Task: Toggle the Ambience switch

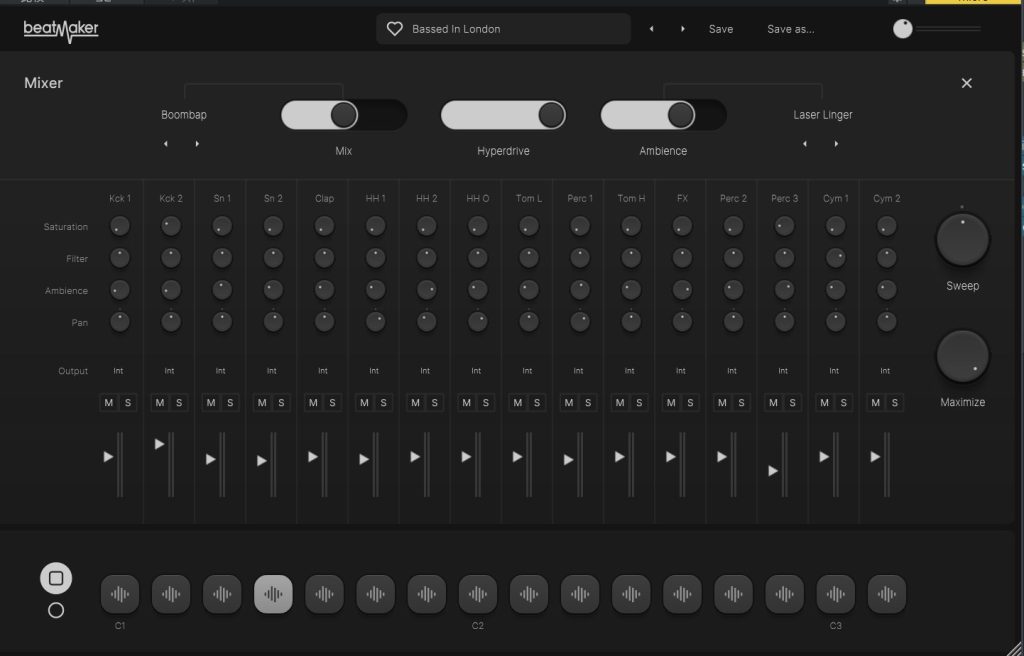Action: (x=663, y=115)
